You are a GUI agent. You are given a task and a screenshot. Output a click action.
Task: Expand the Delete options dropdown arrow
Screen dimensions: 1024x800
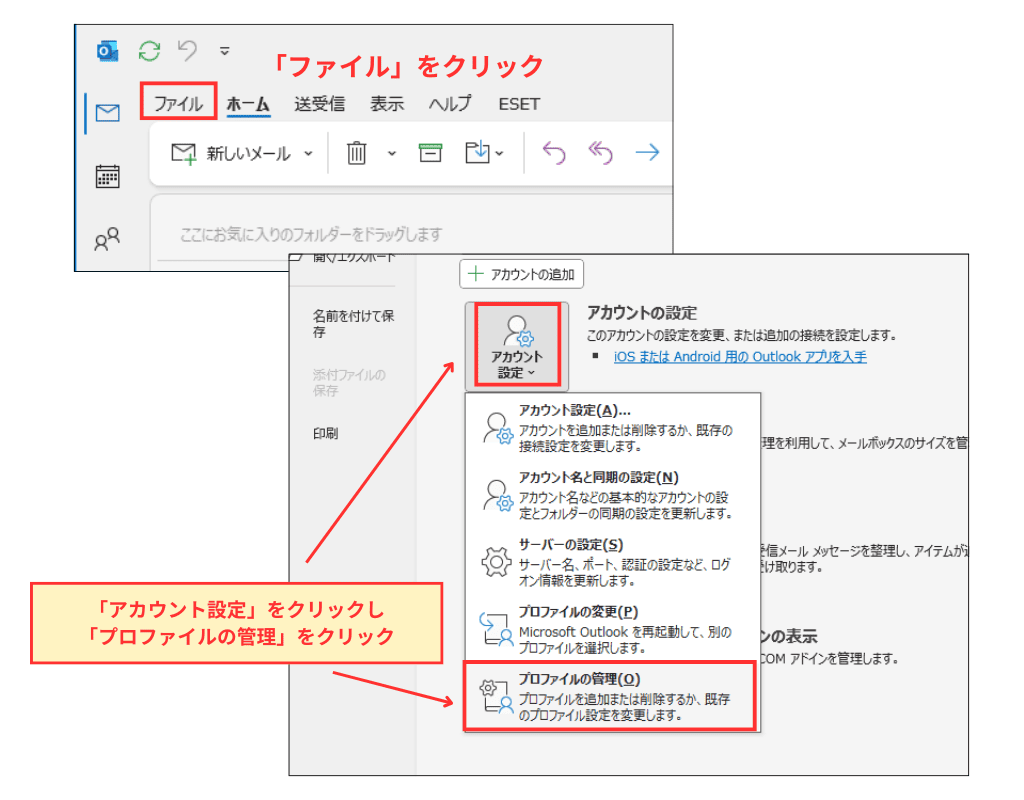pyautogui.click(x=392, y=154)
